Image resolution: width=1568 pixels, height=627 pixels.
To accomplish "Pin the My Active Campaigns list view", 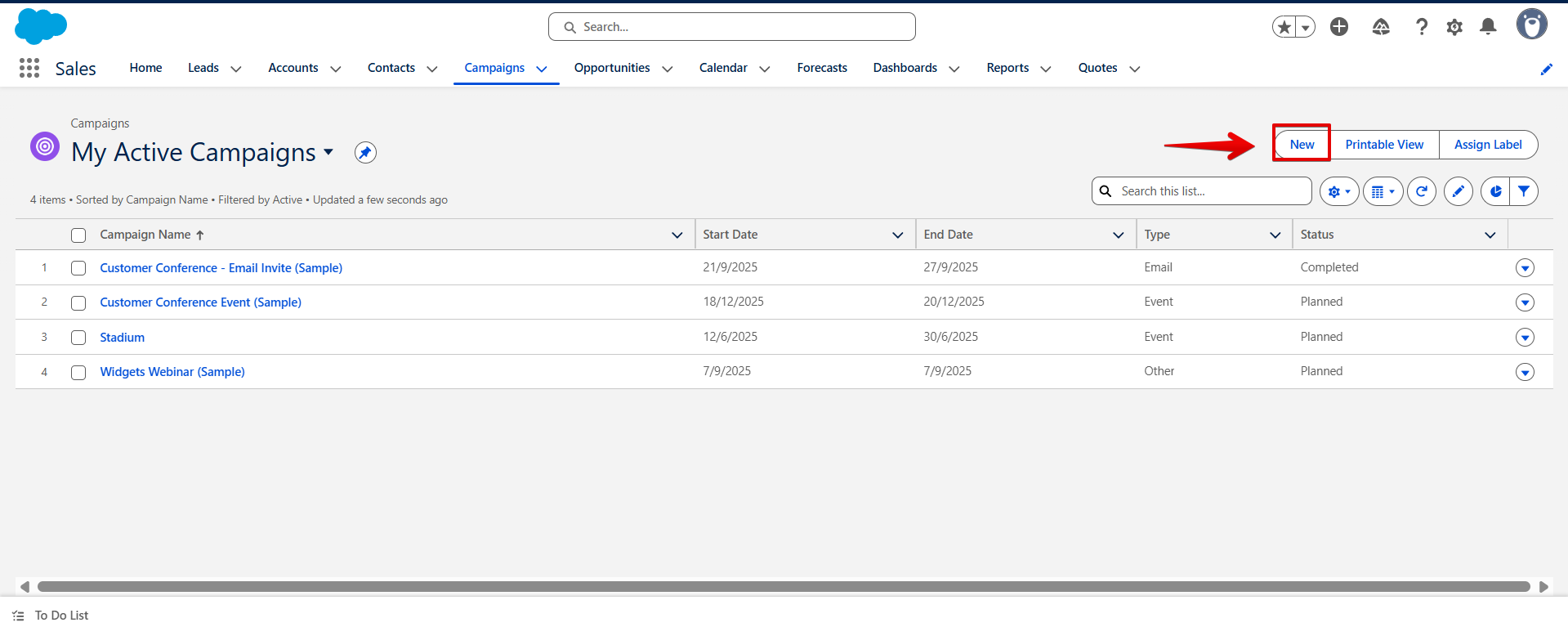I will tap(365, 152).
